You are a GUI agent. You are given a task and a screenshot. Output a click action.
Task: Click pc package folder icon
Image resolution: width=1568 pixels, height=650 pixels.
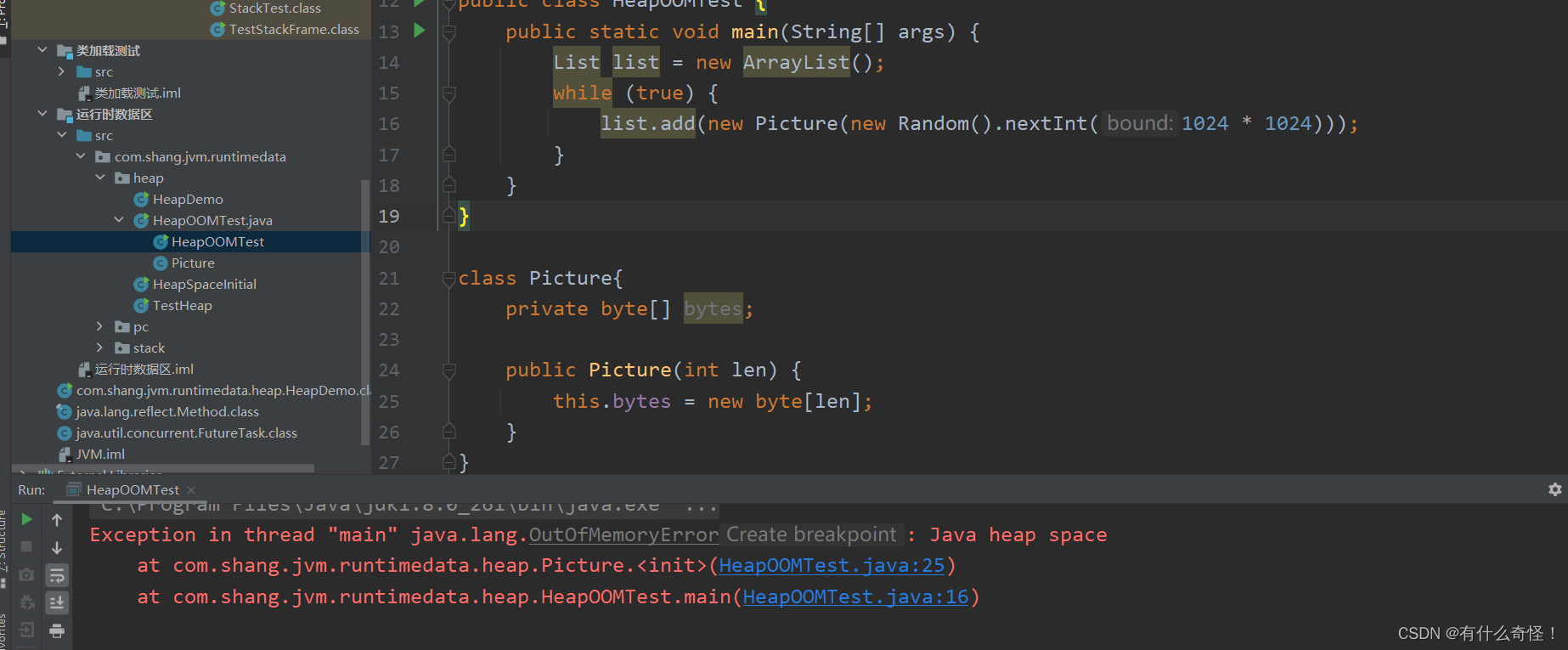pyautogui.click(x=122, y=326)
